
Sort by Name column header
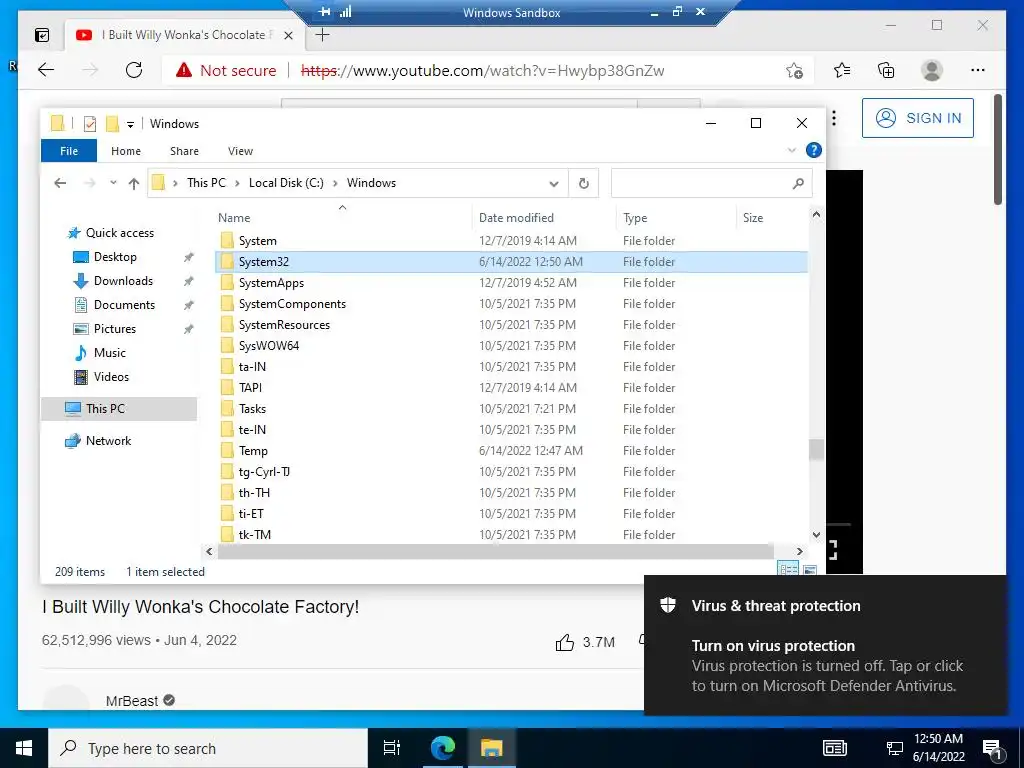coord(343,218)
